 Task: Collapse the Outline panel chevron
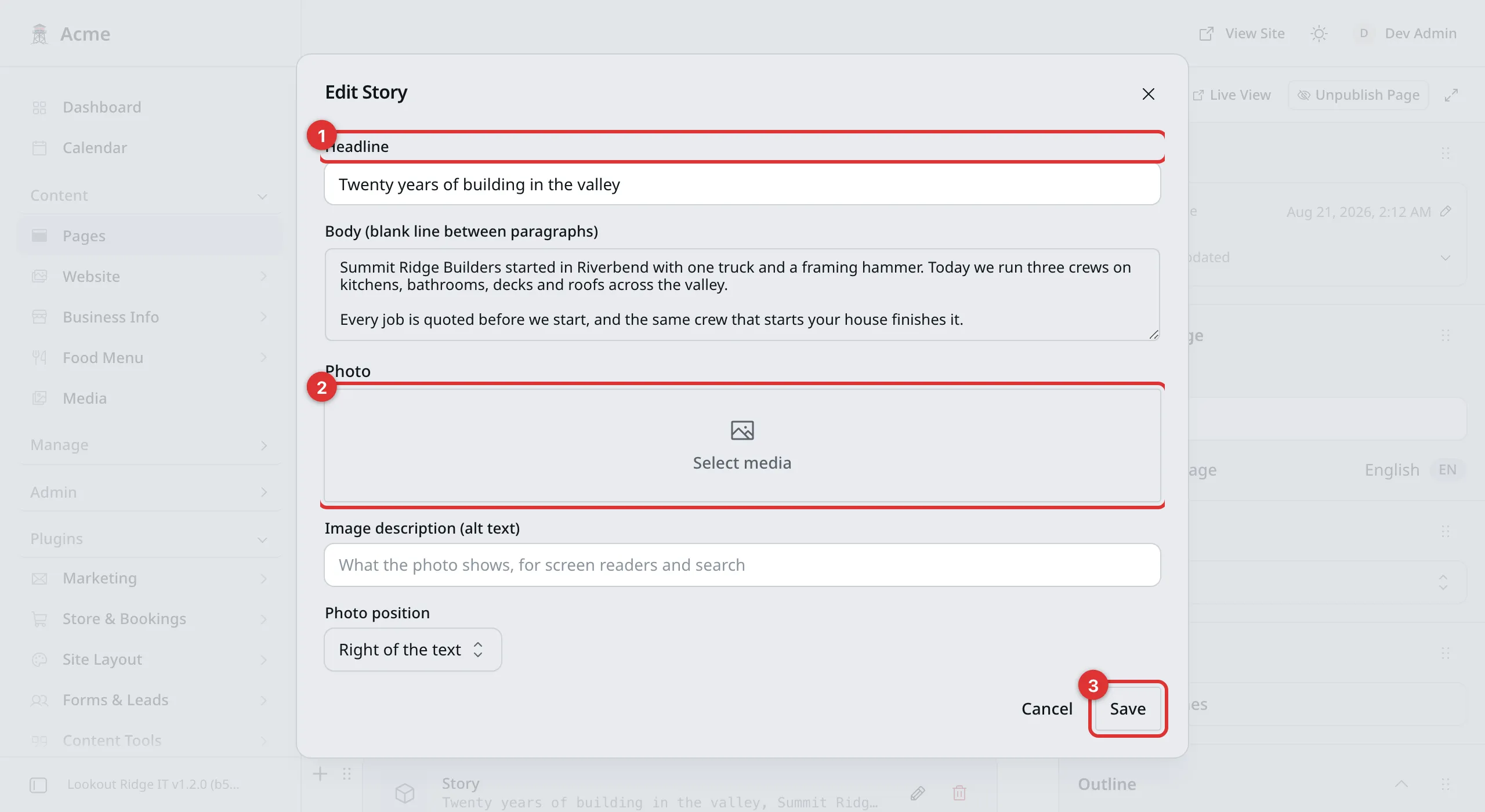tap(1401, 784)
